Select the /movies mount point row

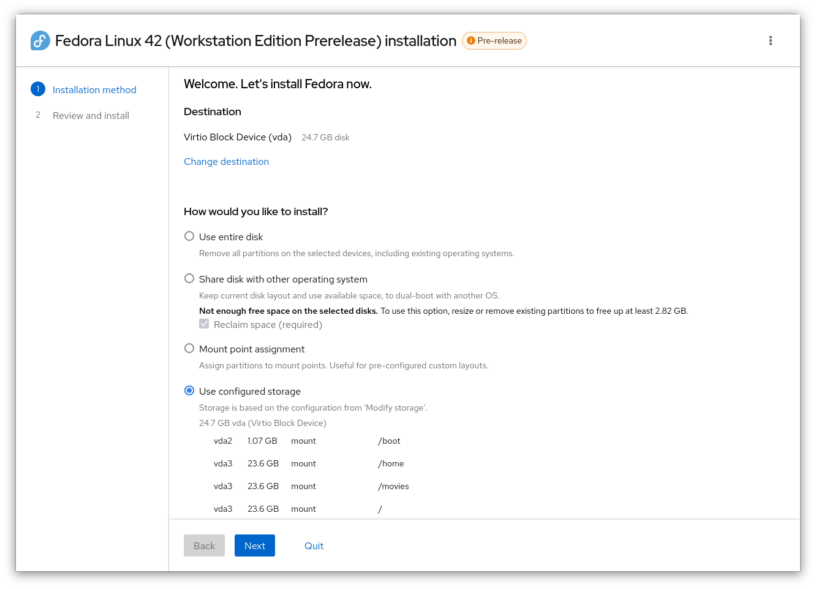[x=300, y=486]
